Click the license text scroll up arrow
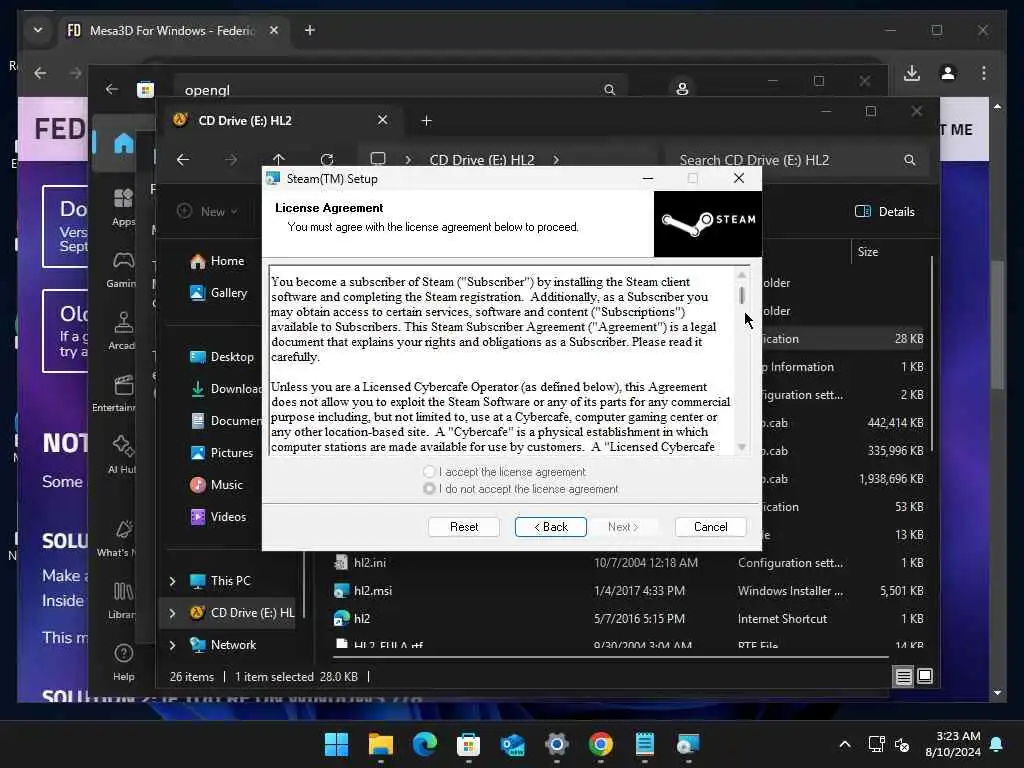1024x768 pixels. pyautogui.click(x=742, y=274)
